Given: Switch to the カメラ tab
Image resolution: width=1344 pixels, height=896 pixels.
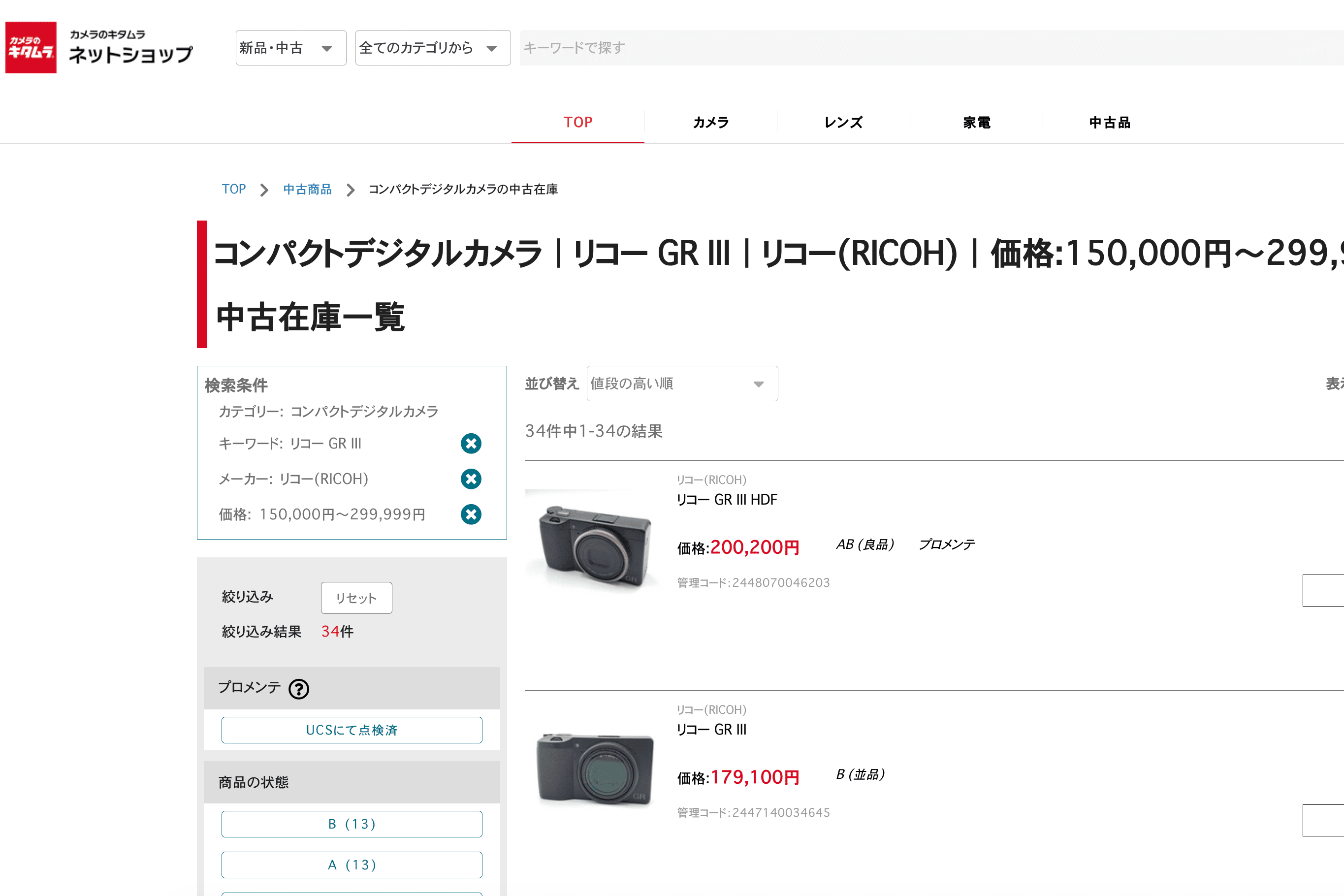Looking at the screenshot, I should tap(710, 122).
